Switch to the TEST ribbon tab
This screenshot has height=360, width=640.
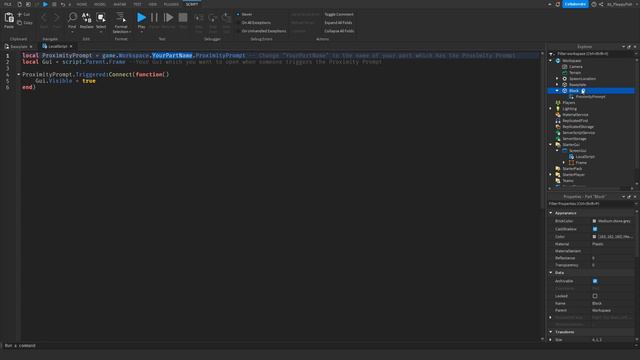click(137, 4)
